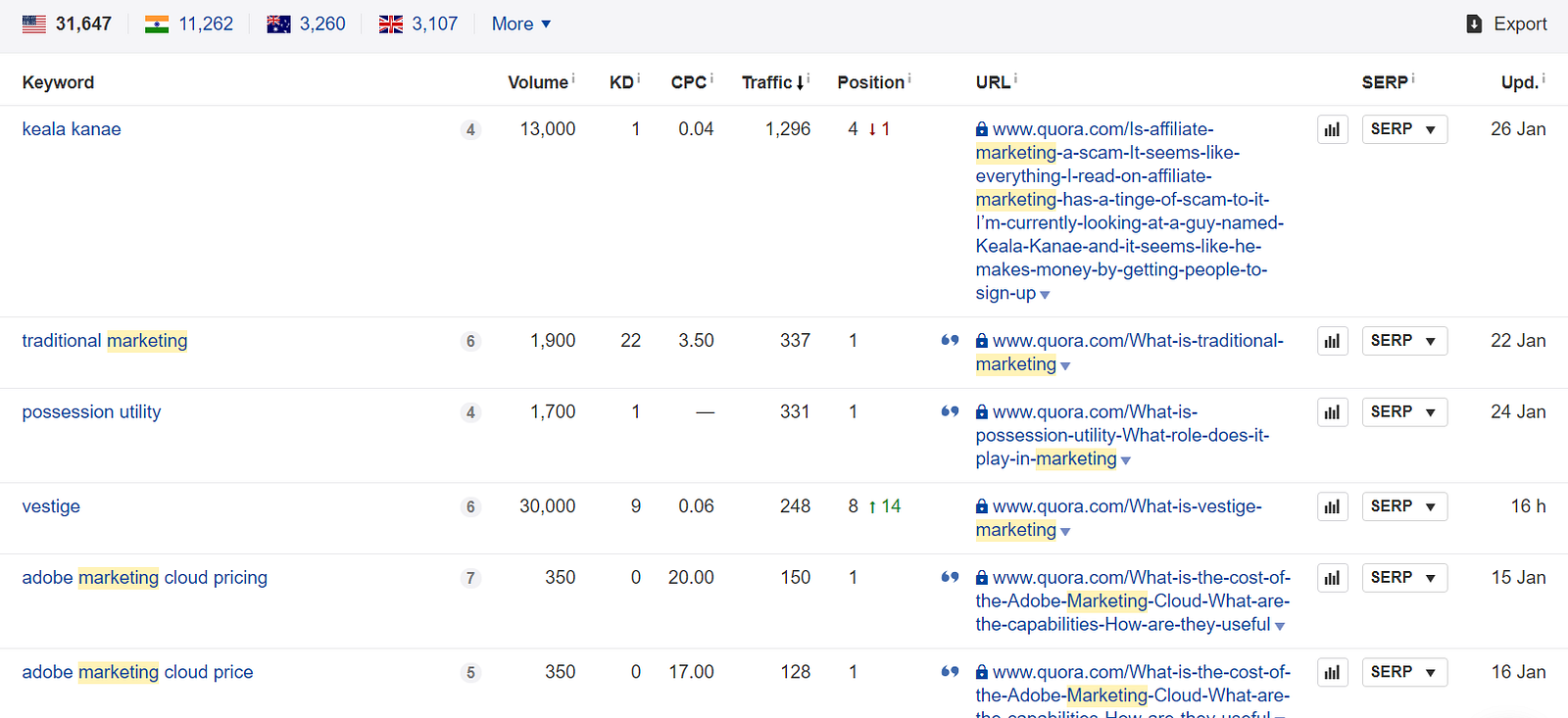Screen dimensions: 1568x718
Task: Click lock icon on vestige URL
Action: pyautogui.click(x=982, y=506)
